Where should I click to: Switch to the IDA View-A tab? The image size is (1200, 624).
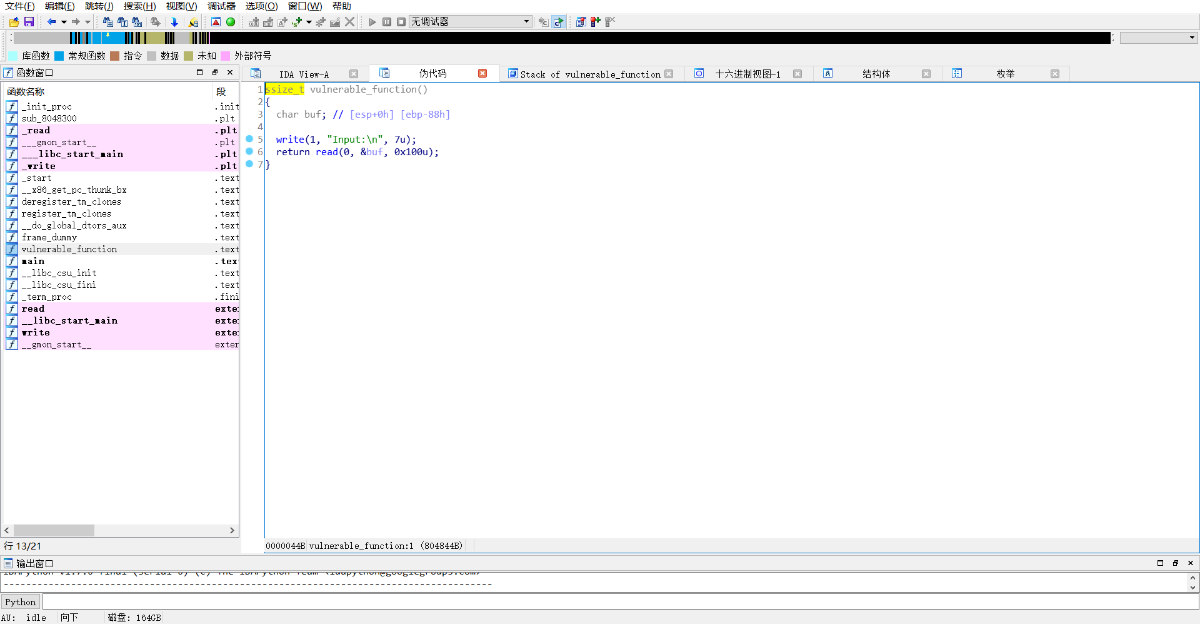(x=305, y=74)
